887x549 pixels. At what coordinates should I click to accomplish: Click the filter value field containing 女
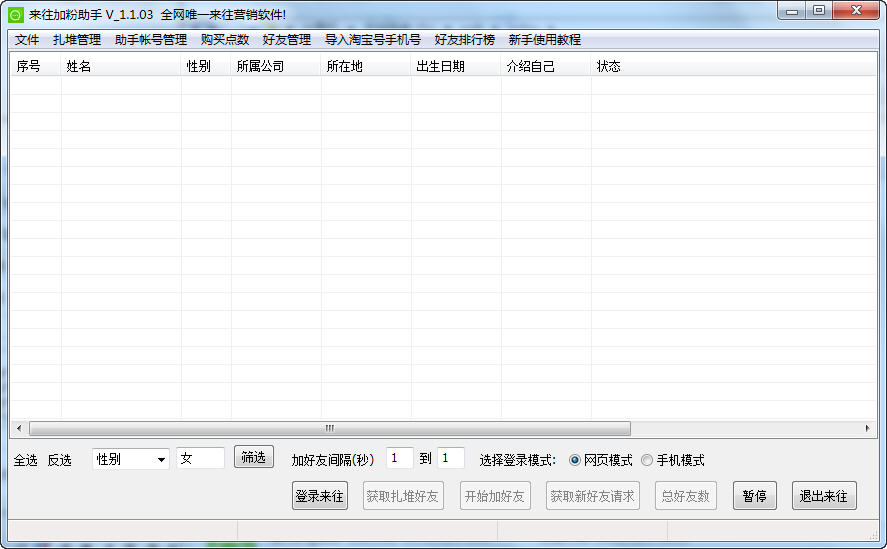(200, 458)
